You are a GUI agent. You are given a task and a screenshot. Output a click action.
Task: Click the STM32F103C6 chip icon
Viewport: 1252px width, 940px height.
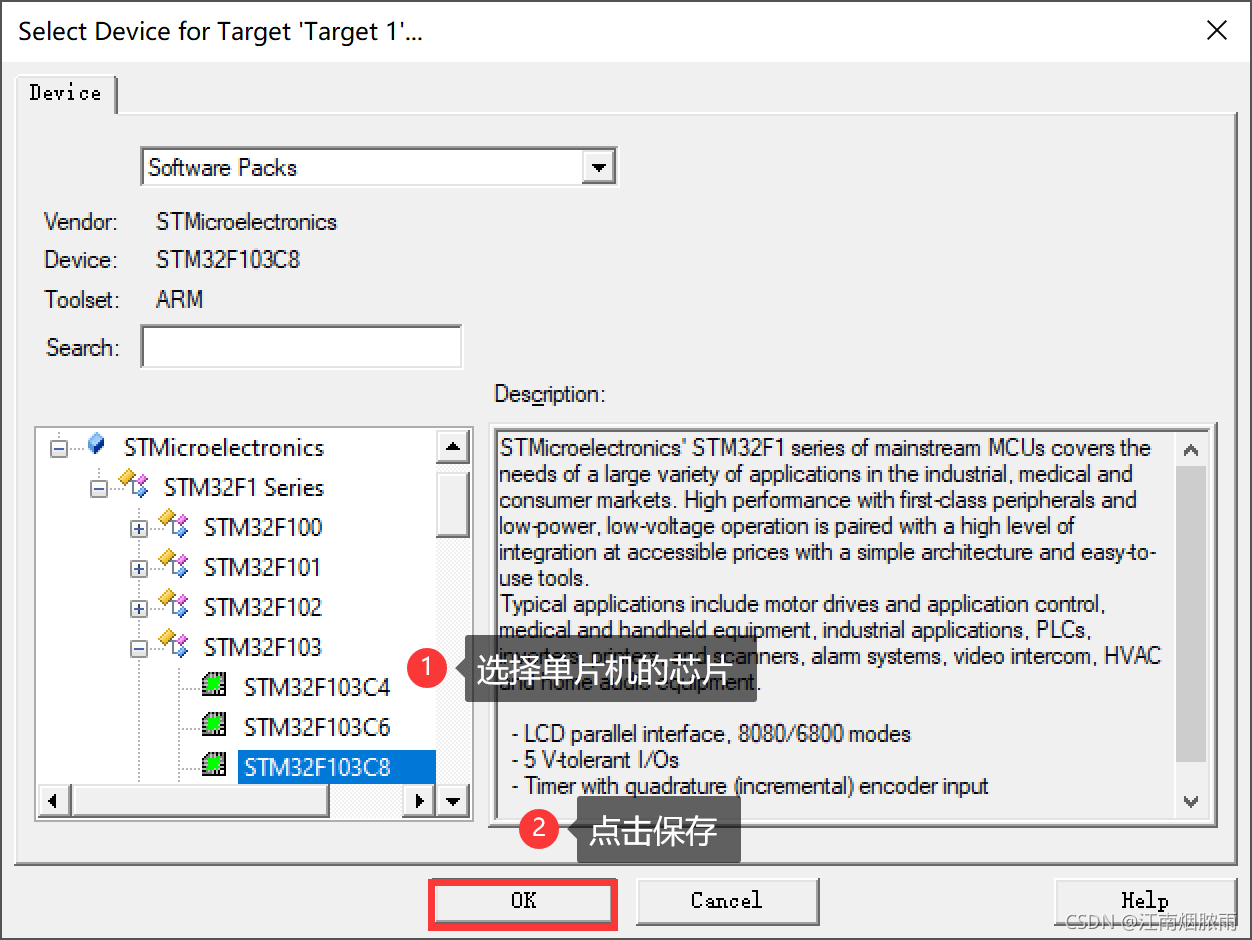(213, 725)
